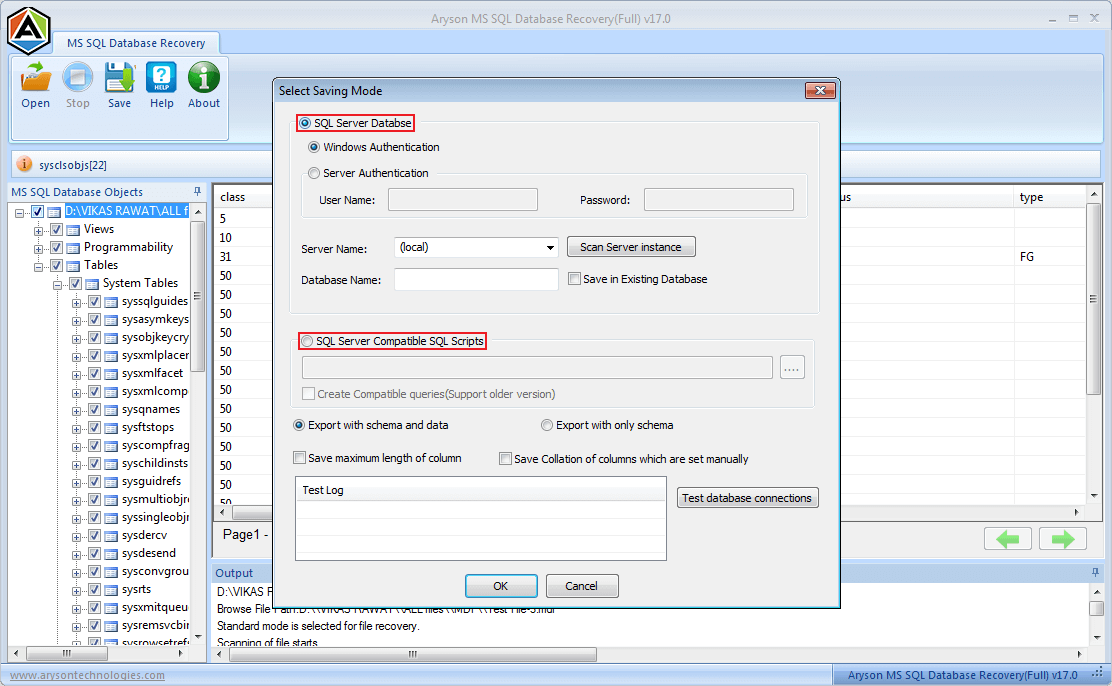Switch to the MS SQL Database Recovery tab
1112x686 pixels.
(137, 43)
